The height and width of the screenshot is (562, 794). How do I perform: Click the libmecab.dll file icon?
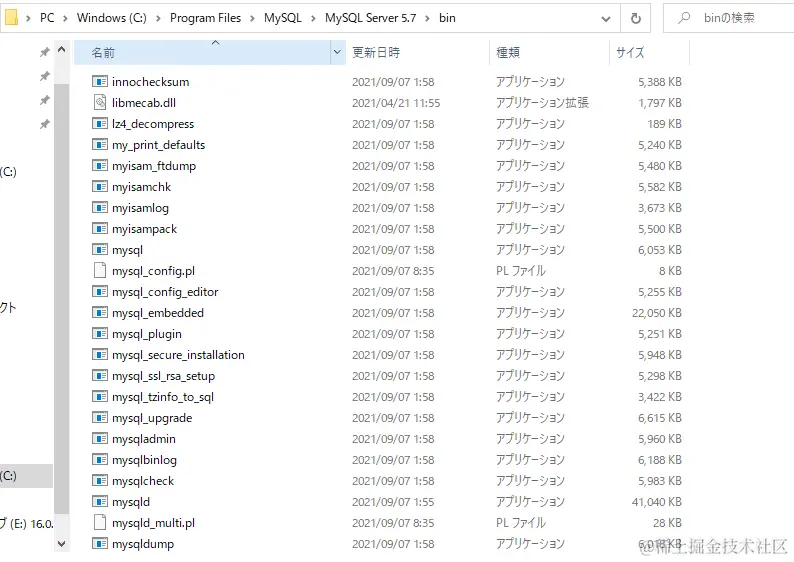(100, 102)
